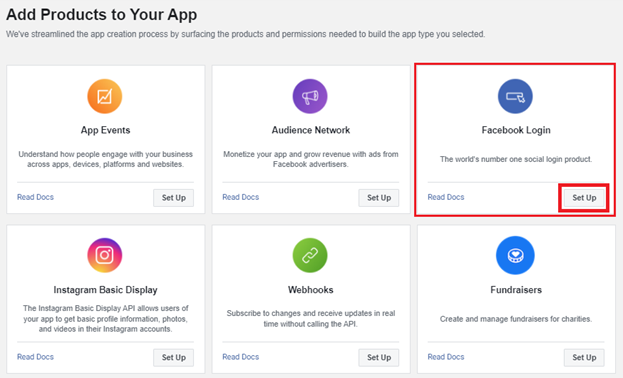Click the purple Audience Network megaphone icon

pos(310,96)
